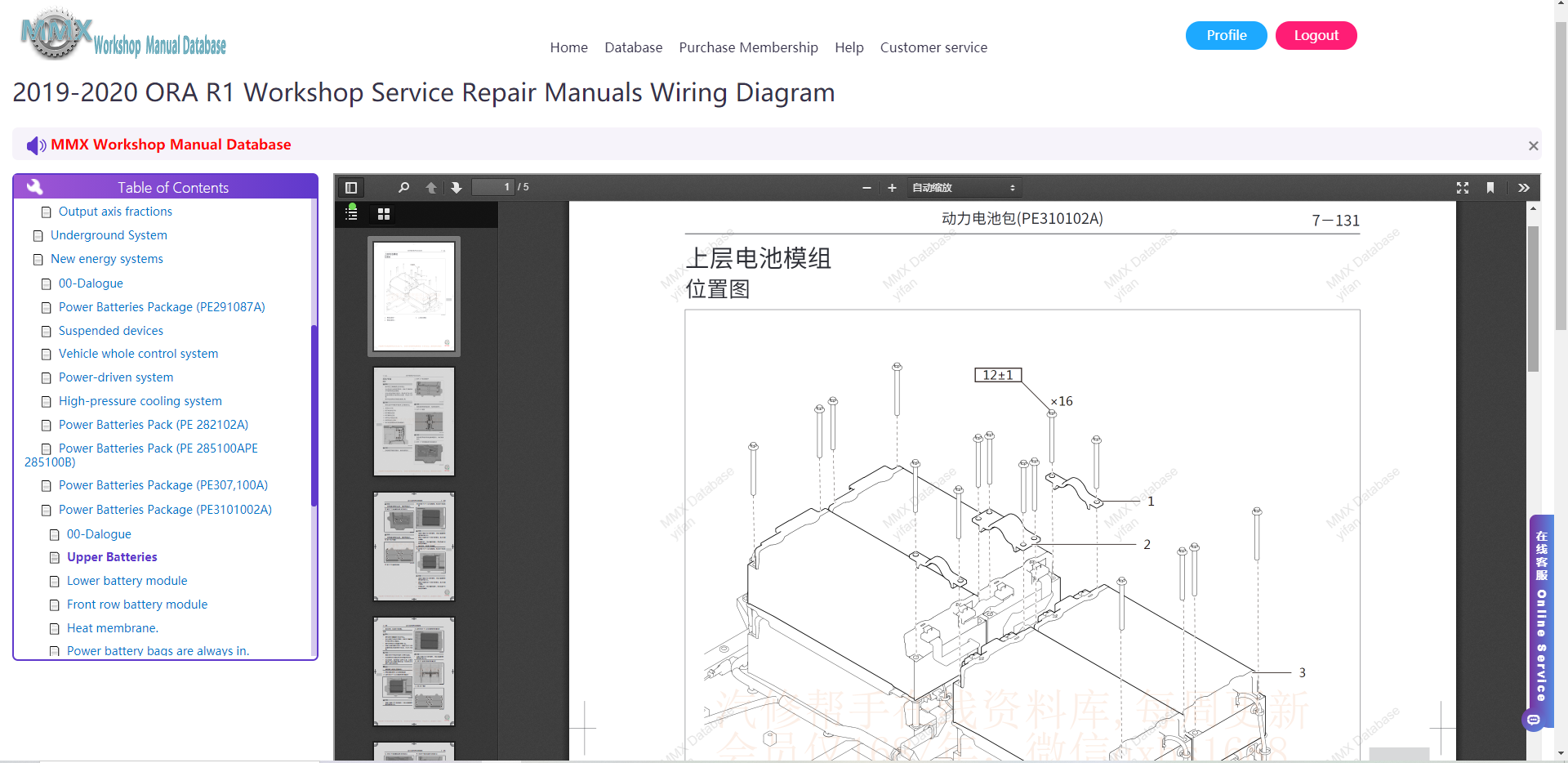Viewport: 1568px width, 763px height.
Task: Go to previous PDF page arrow
Action: 431,187
